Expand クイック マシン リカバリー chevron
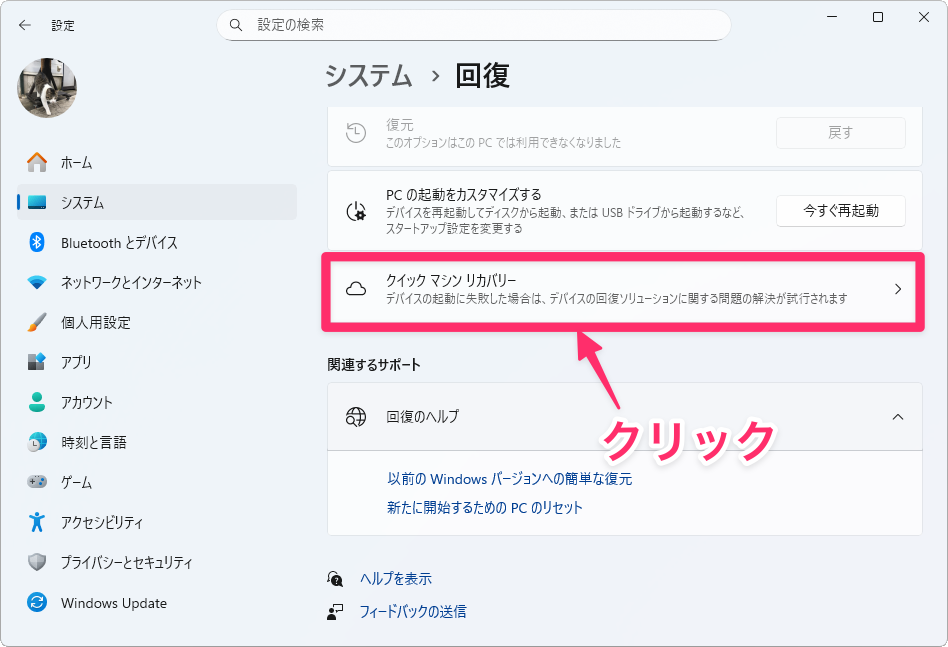Screen dimensions: 948x647 [898, 289]
